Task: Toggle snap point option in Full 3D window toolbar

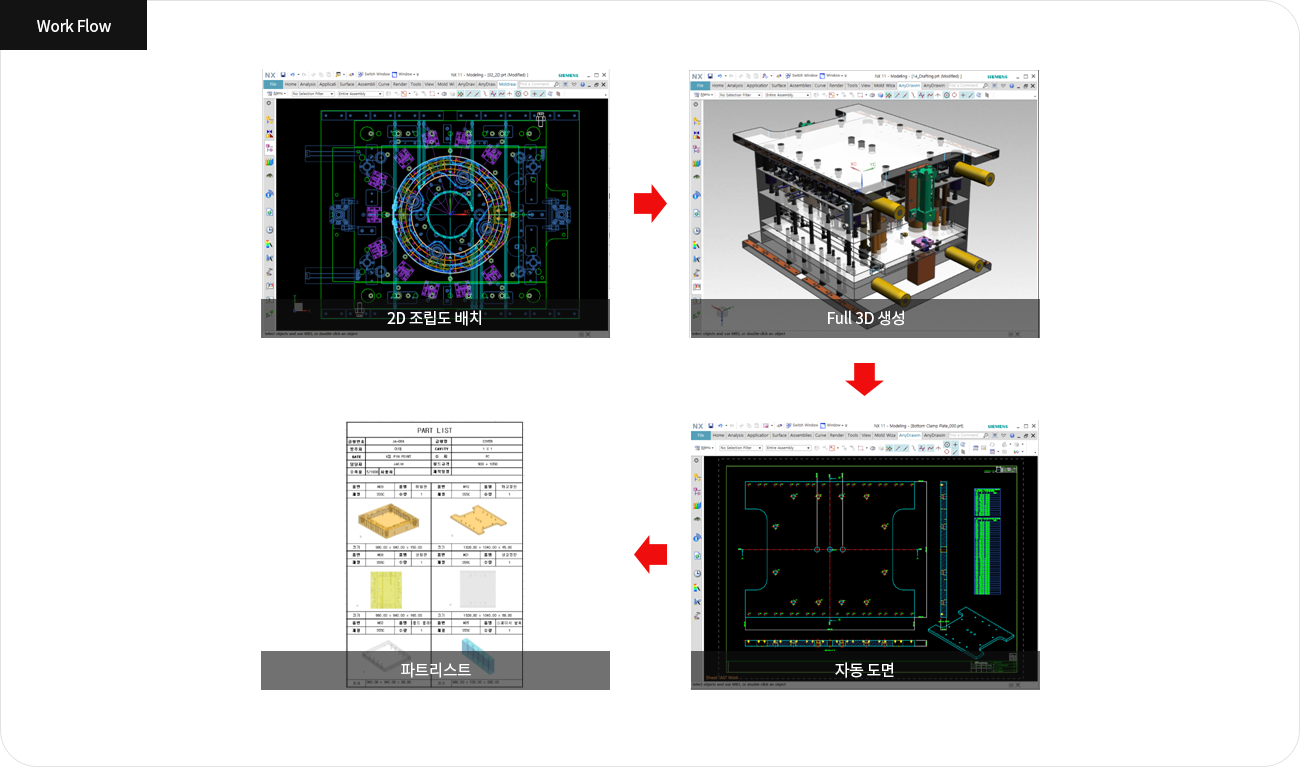Action: click(963, 94)
